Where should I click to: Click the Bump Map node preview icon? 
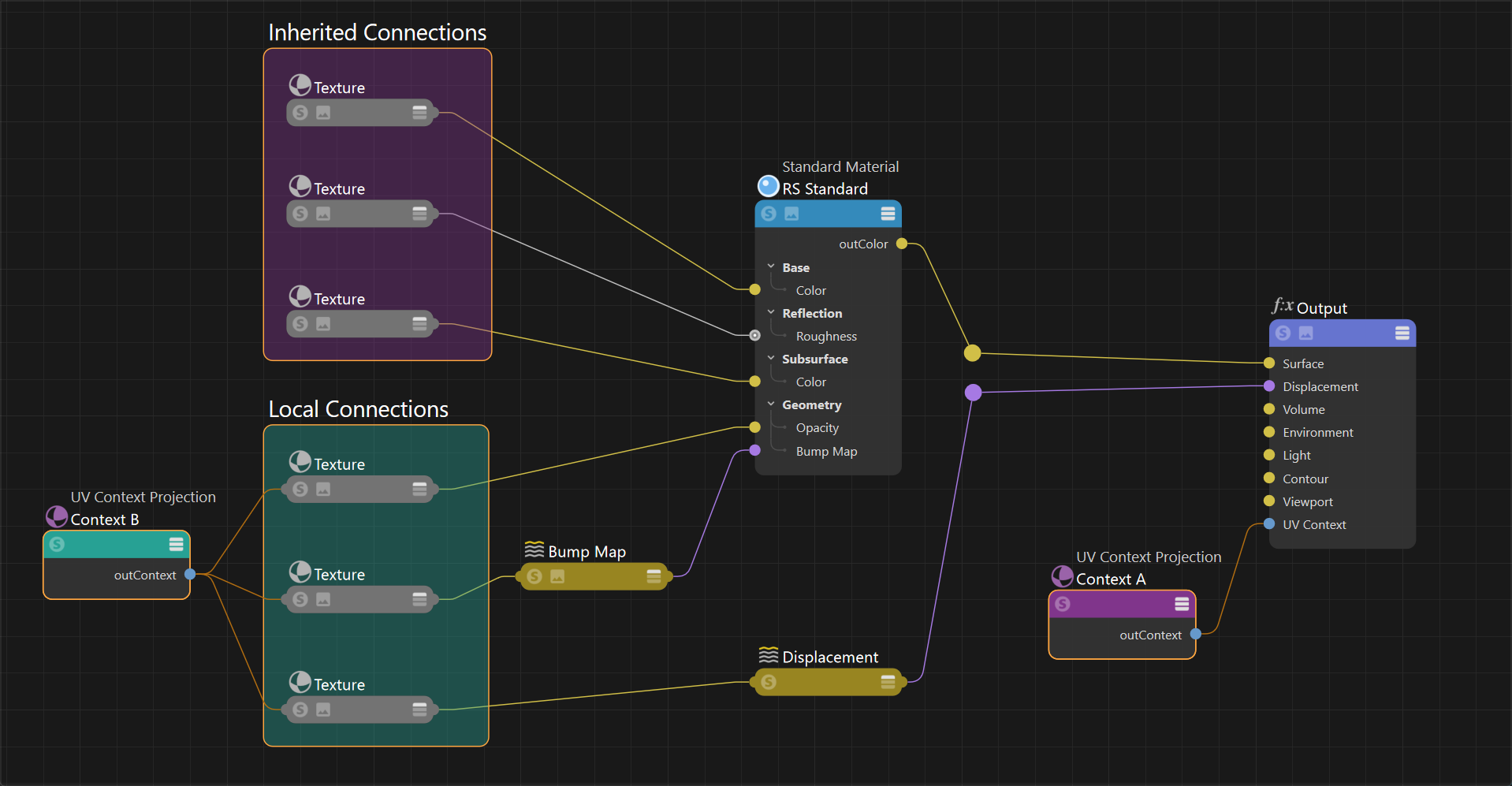(557, 576)
